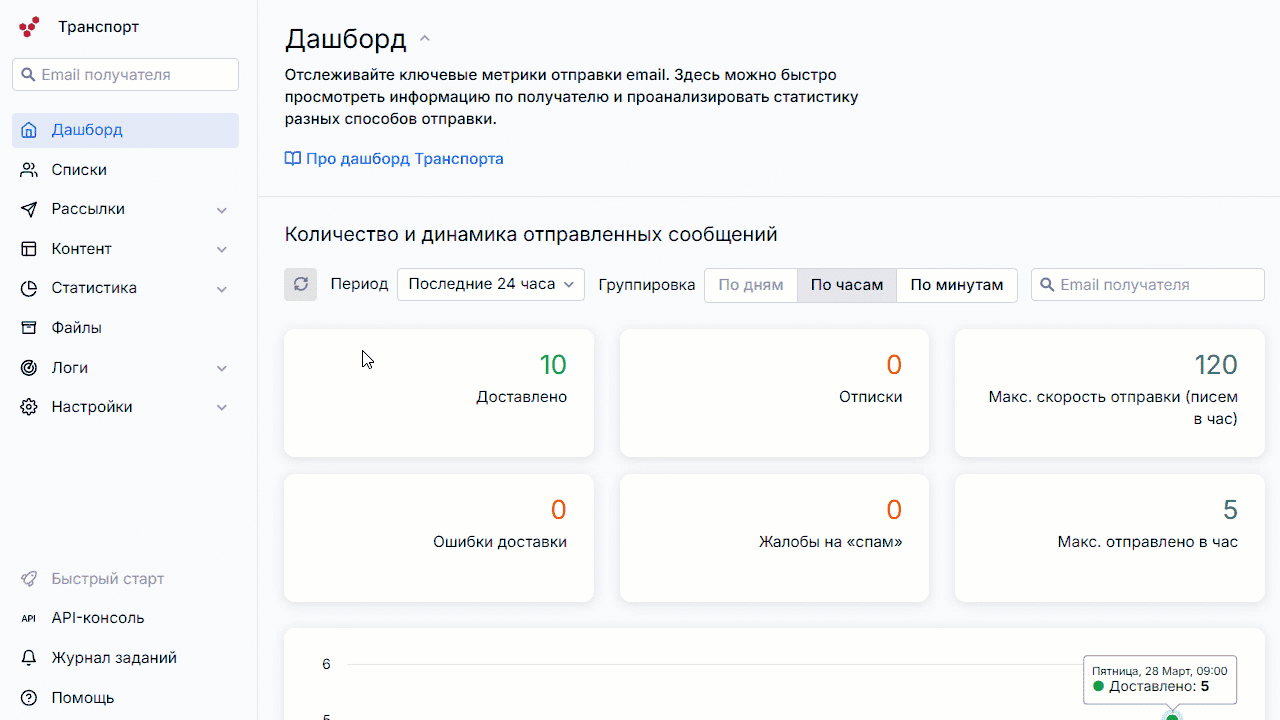Image resolution: width=1280 pixels, height=720 pixels.
Task: Expand the Рассылки sidebar section
Action: [125, 209]
